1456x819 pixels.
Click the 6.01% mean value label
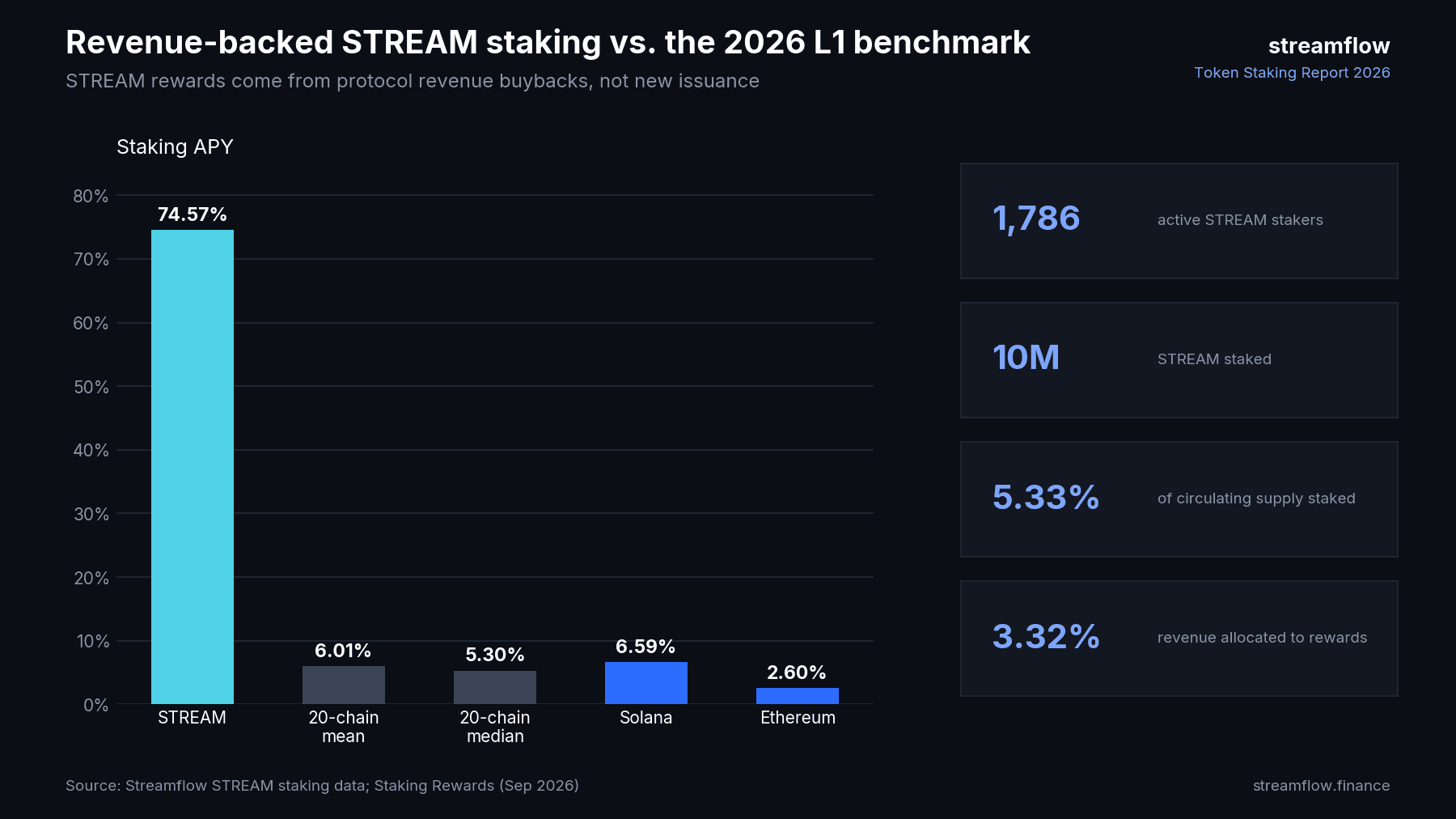pos(343,651)
